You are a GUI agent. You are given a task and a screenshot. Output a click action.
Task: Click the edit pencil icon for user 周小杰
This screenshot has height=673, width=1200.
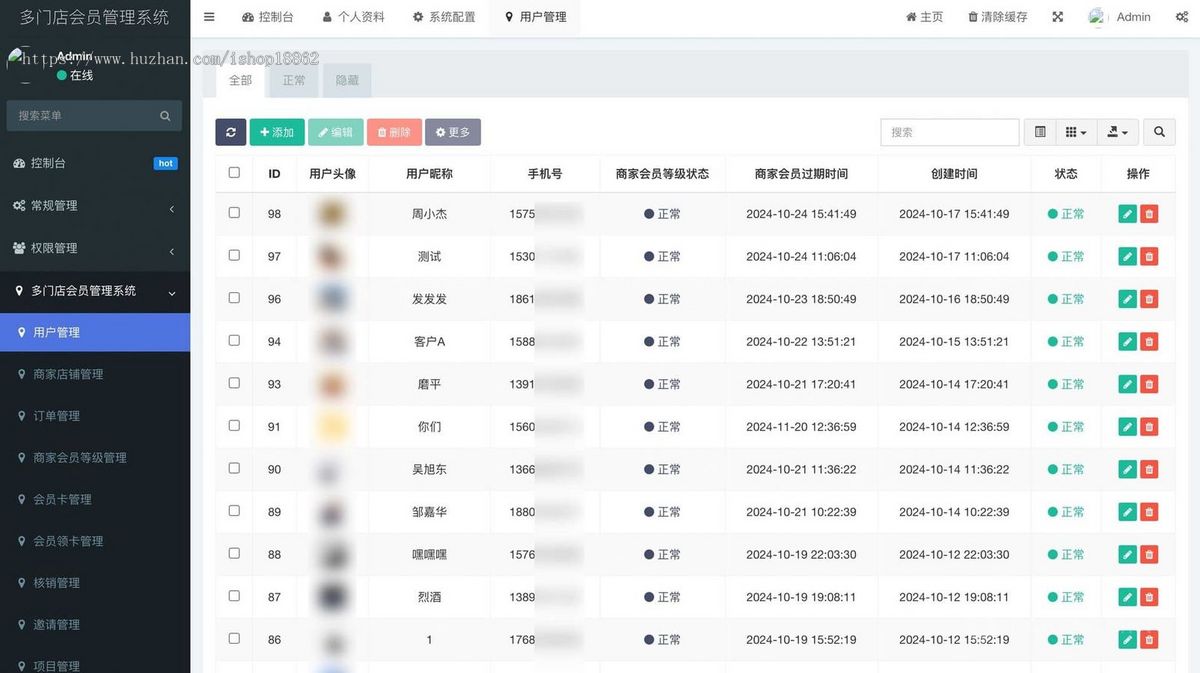(x=1126, y=213)
